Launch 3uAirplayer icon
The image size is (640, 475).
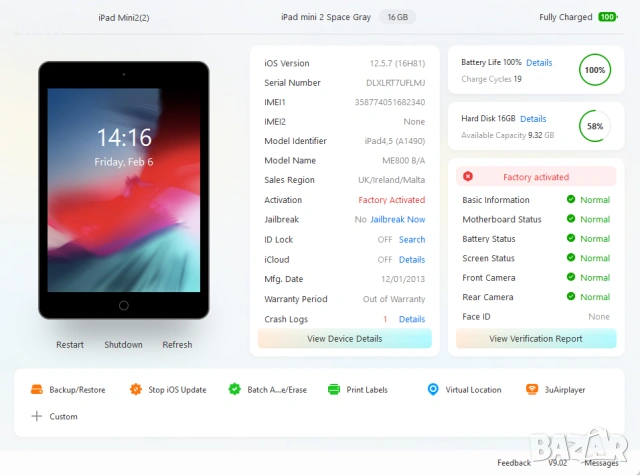[532, 389]
